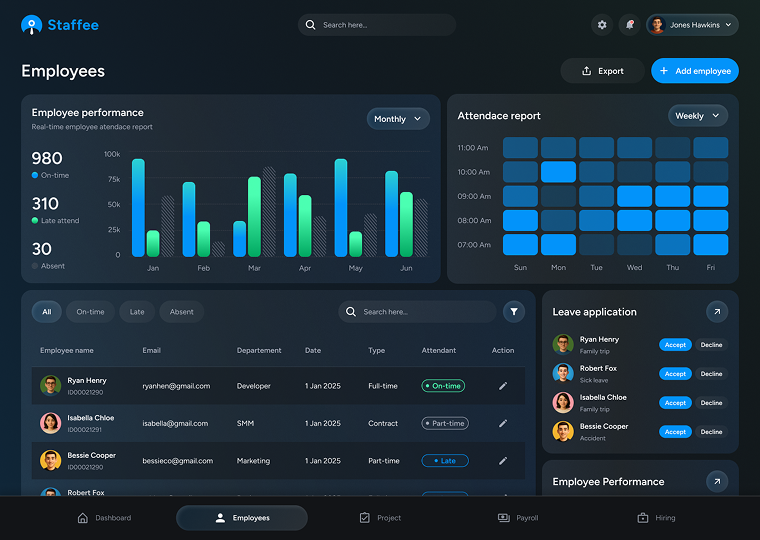Click the magnifier icon in table search

click(351, 312)
